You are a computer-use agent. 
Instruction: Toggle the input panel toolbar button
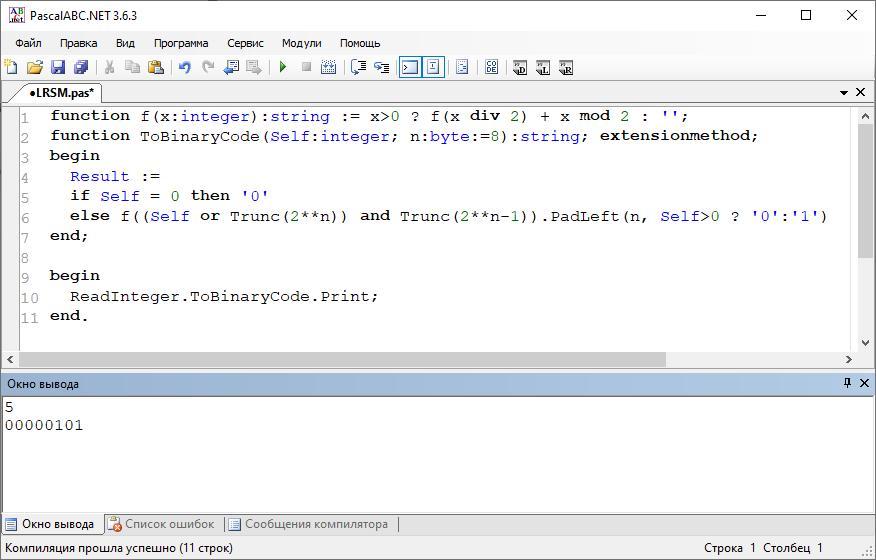click(433, 67)
